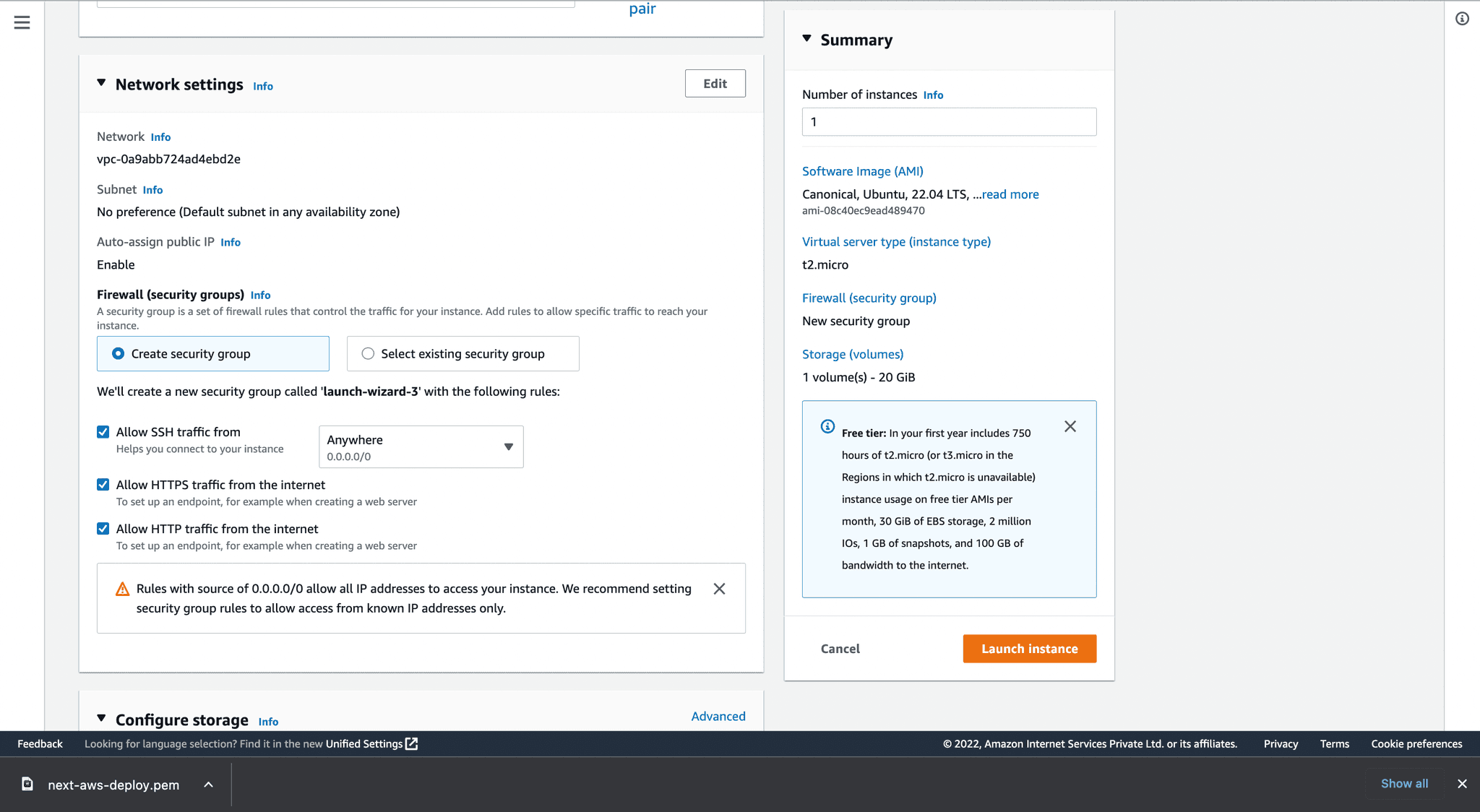The width and height of the screenshot is (1480, 812).
Task: Uncheck Allow SSH traffic from
Action: click(x=103, y=431)
